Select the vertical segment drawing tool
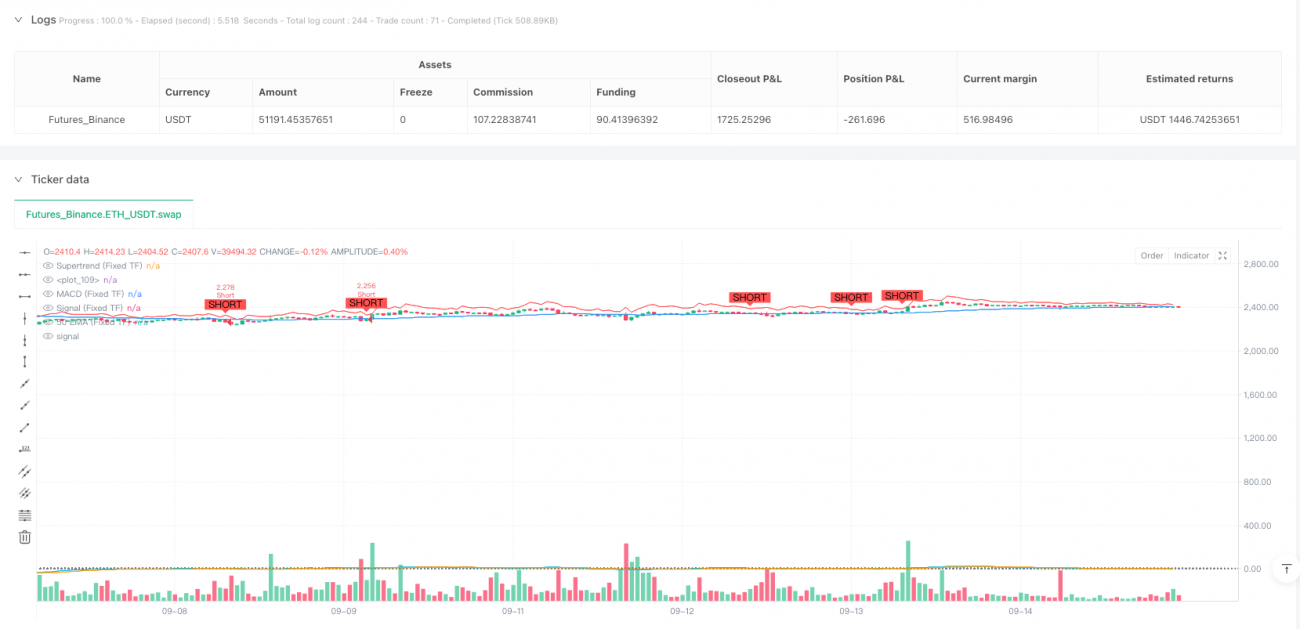The width and height of the screenshot is (1300, 629). pyautogui.click(x=25, y=362)
